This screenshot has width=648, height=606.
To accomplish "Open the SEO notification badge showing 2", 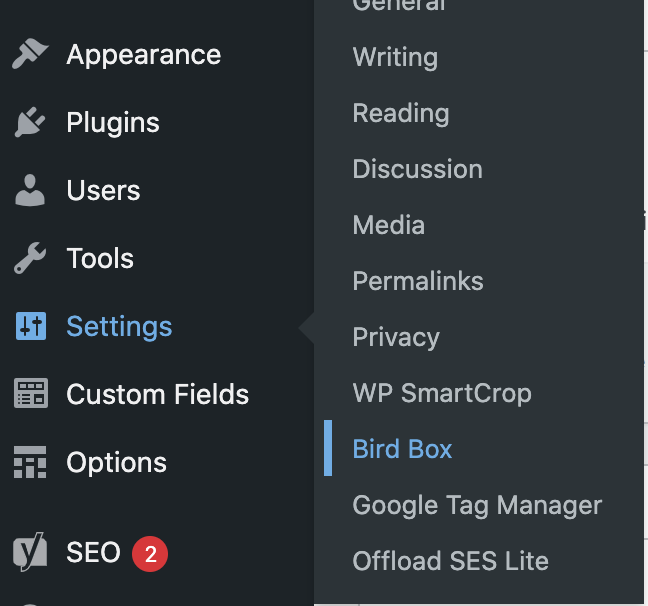I will click(150, 554).
